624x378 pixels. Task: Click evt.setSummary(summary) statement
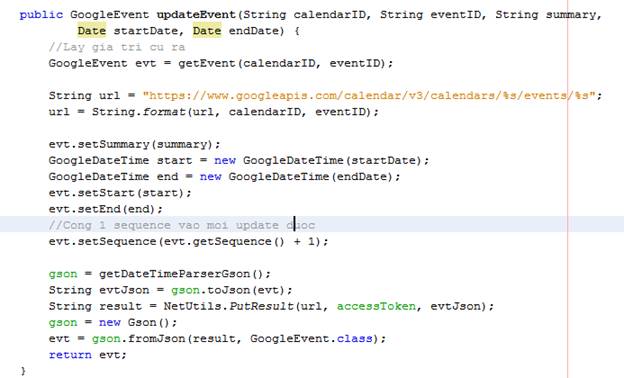tap(135, 144)
